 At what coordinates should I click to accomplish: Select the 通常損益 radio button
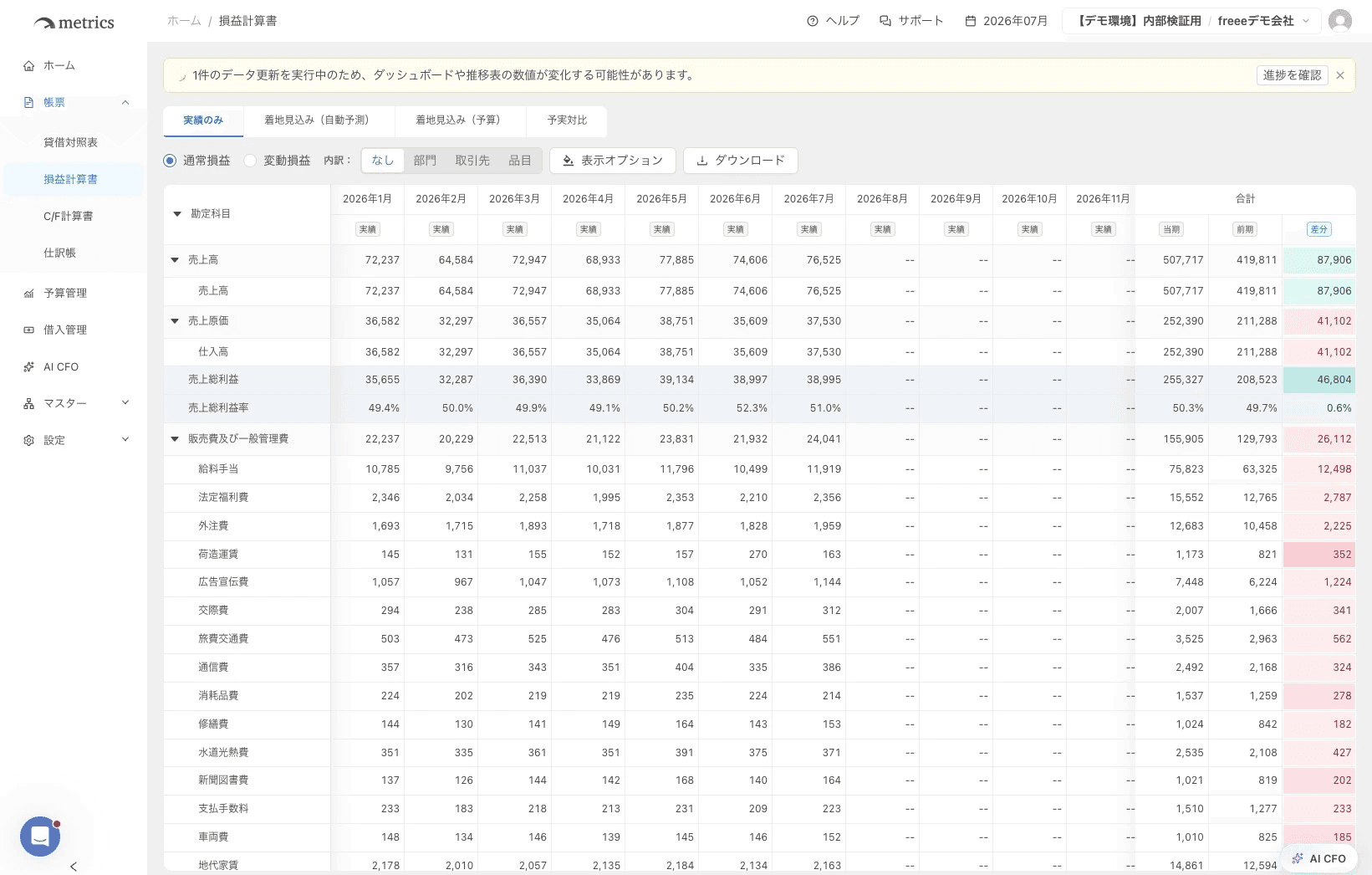point(170,161)
